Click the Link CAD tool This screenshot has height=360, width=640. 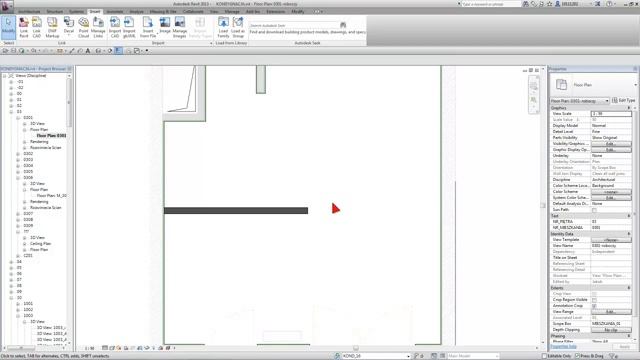click(37, 27)
